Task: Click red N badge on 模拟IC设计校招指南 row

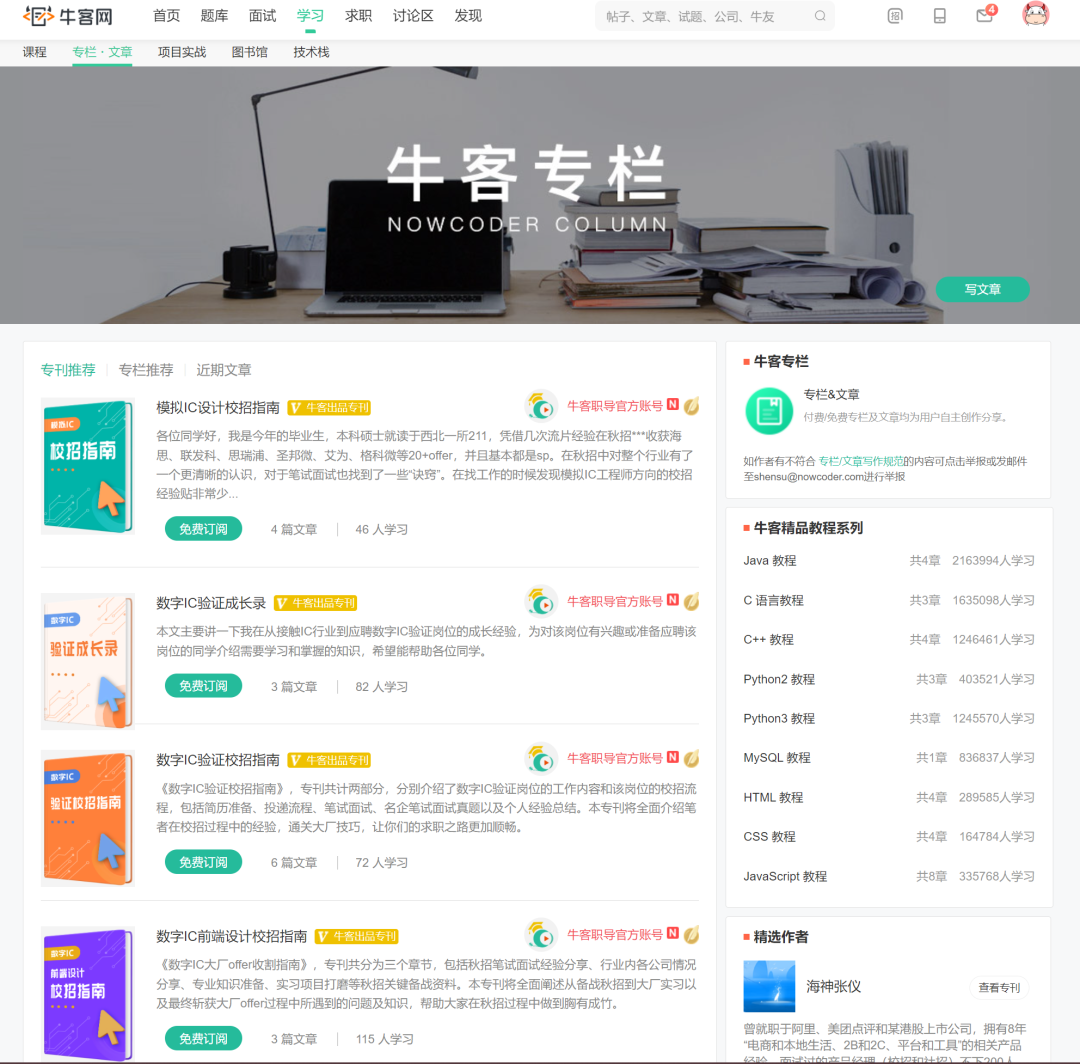Action: coord(673,404)
